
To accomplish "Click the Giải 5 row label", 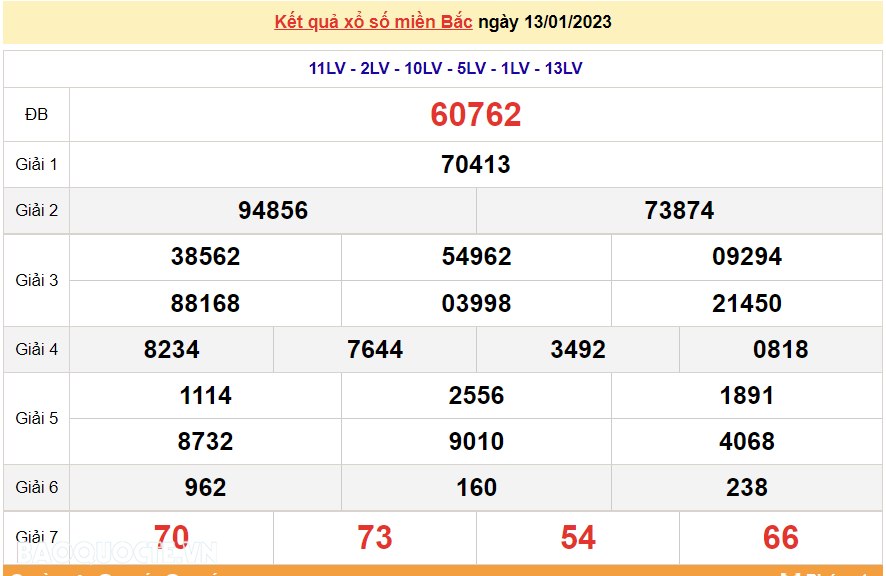I will (x=35, y=418).
